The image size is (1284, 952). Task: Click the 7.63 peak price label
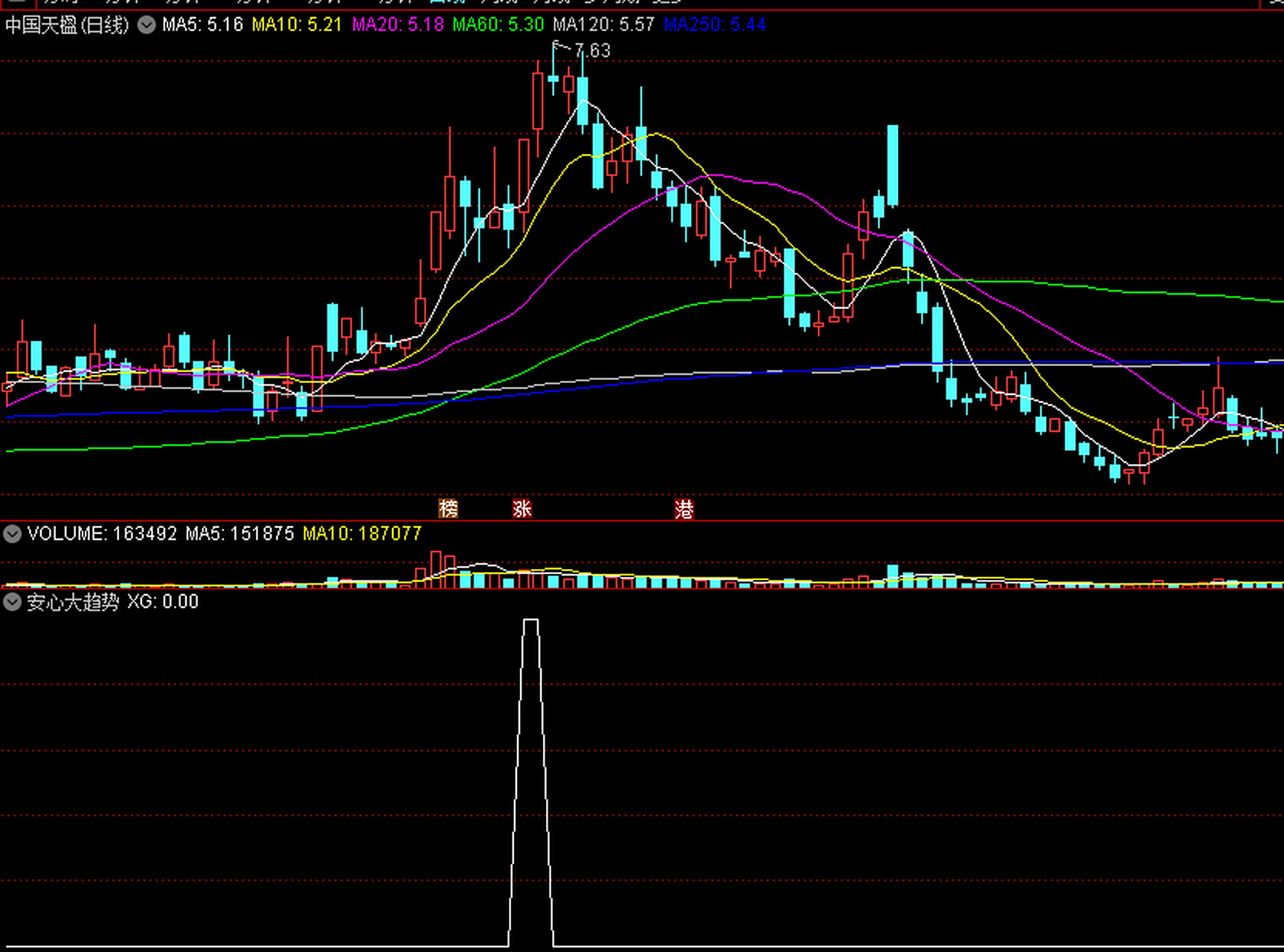(x=593, y=51)
